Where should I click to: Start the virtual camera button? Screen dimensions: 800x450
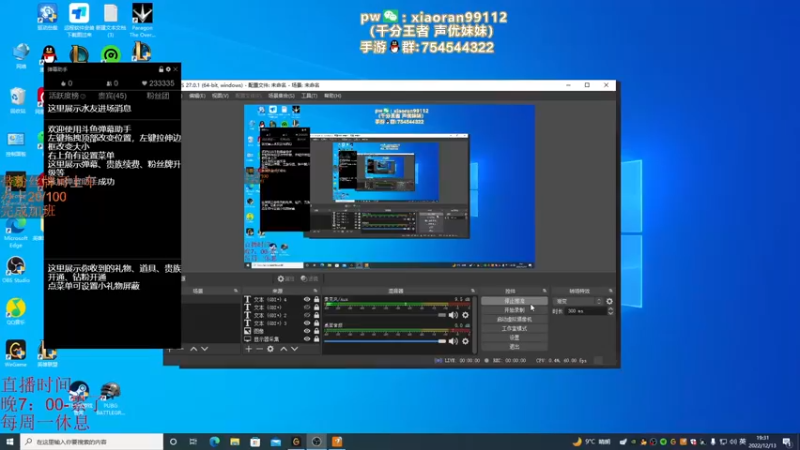pyautogui.click(x=514, y=319)
